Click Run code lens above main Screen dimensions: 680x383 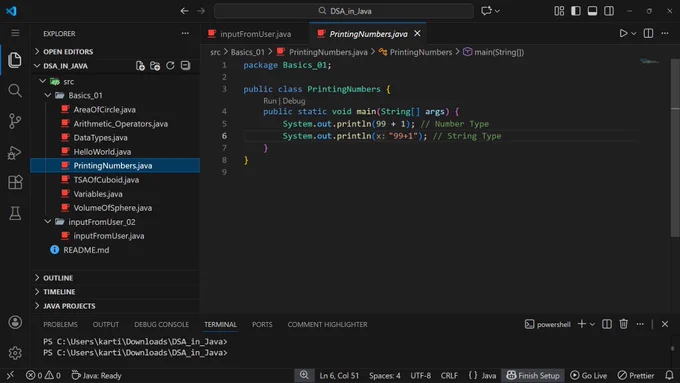coord(269,101)
